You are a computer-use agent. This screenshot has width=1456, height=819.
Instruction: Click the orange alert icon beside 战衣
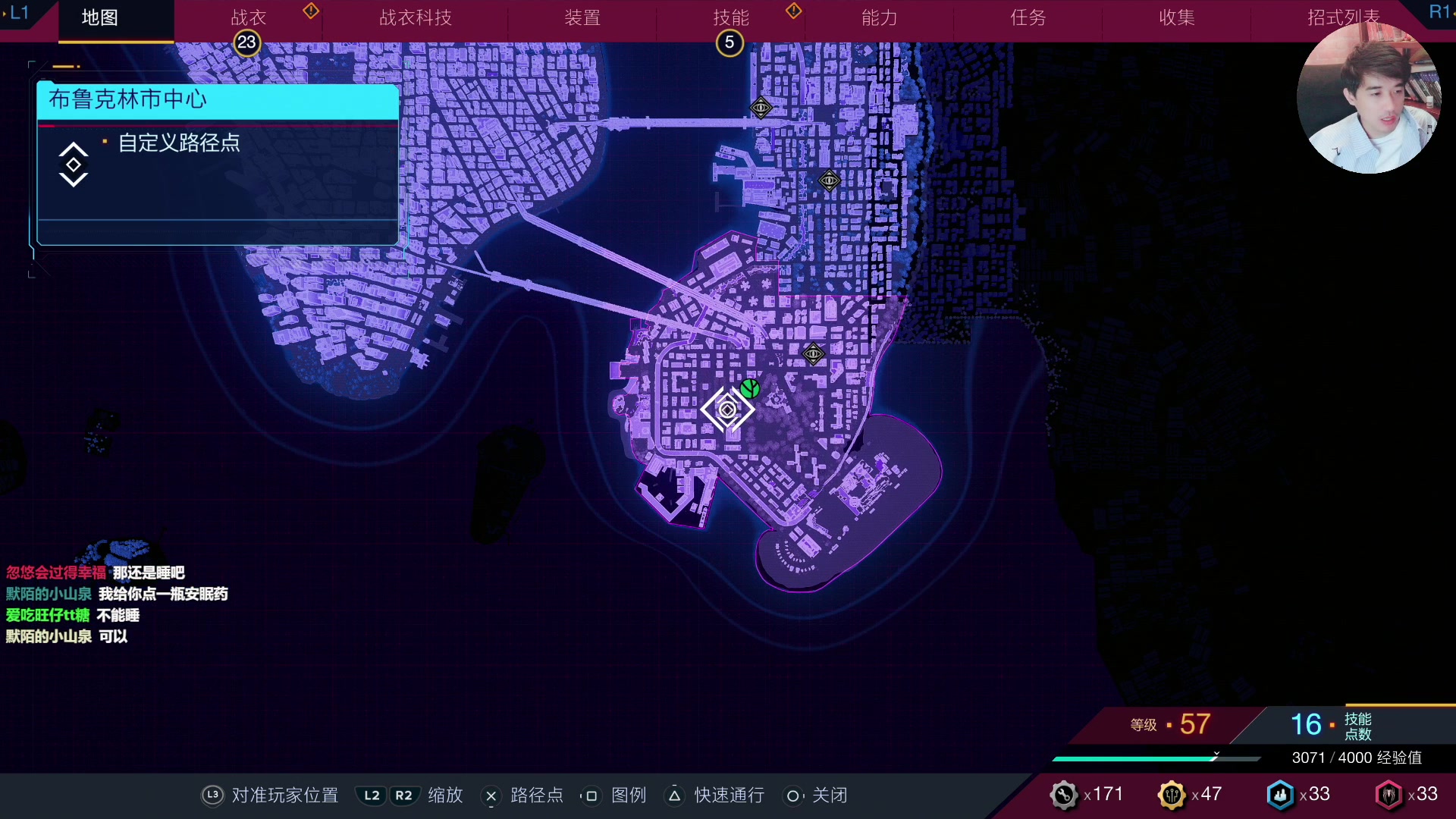click(x=311, y=11)
